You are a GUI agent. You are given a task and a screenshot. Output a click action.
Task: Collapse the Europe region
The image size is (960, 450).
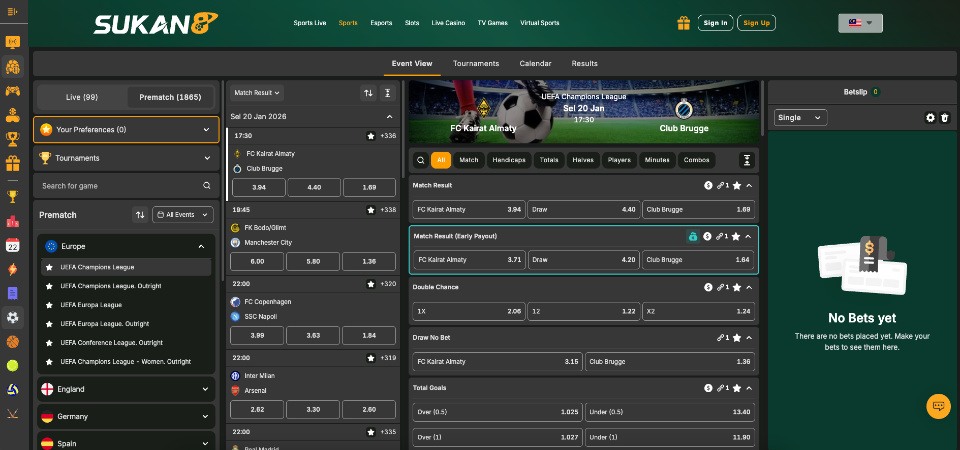tap(126, 246)
